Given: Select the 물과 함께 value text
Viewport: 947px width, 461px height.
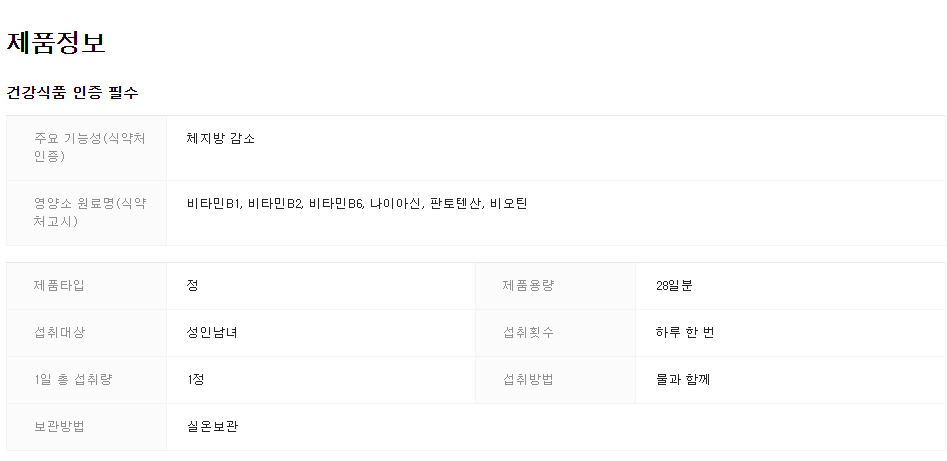Looking at the screenshot, I should pos(683,379).
